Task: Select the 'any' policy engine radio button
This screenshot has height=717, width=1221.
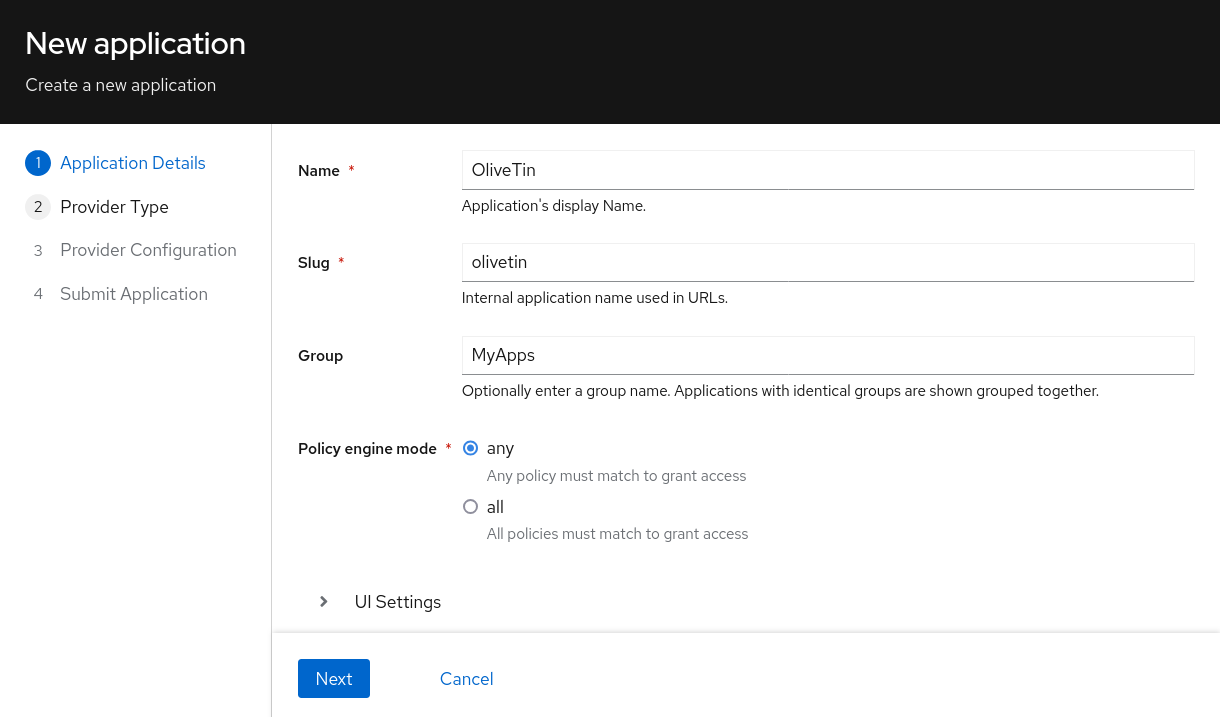Action: click(471, 449)
